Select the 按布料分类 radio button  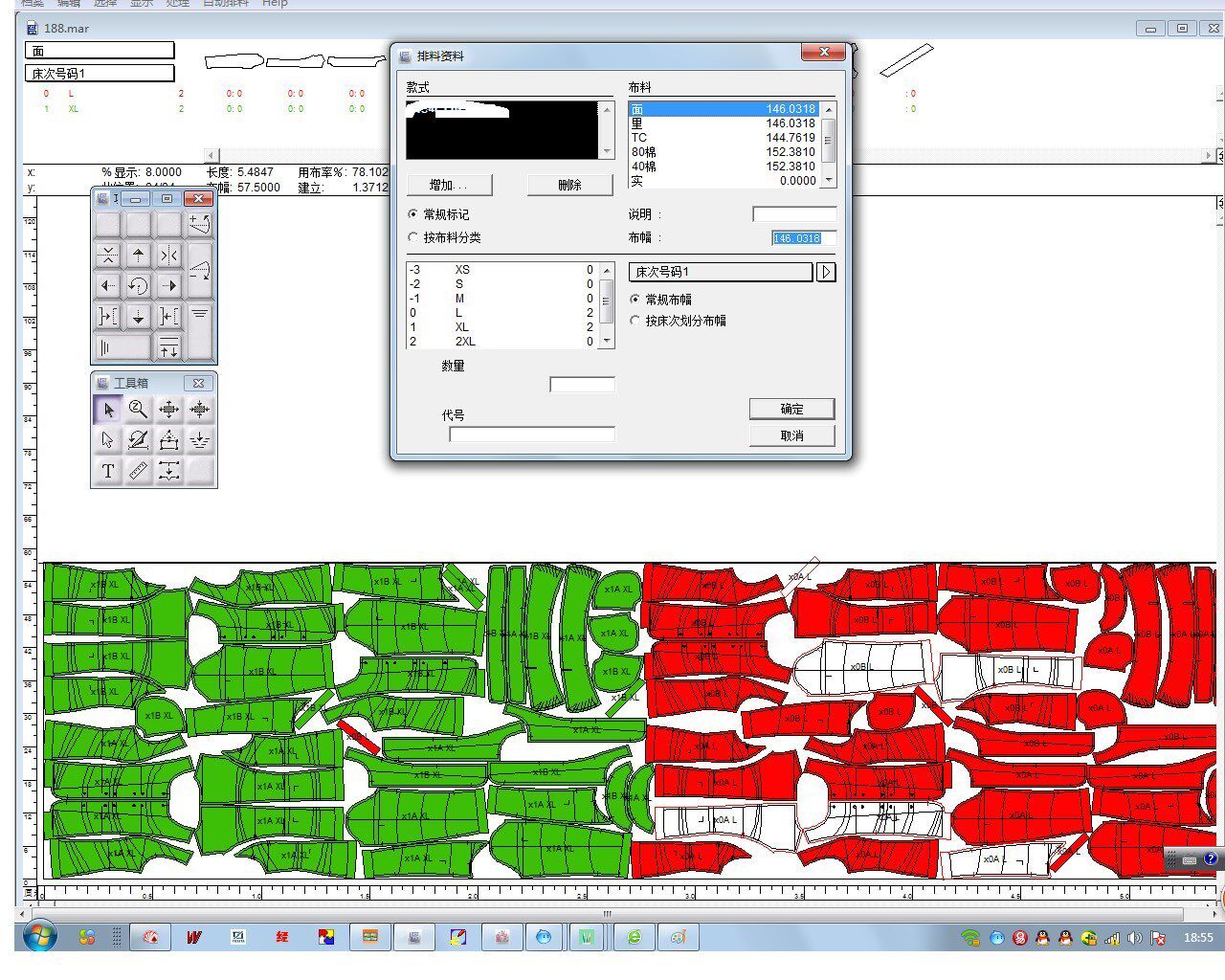[413, 237]
